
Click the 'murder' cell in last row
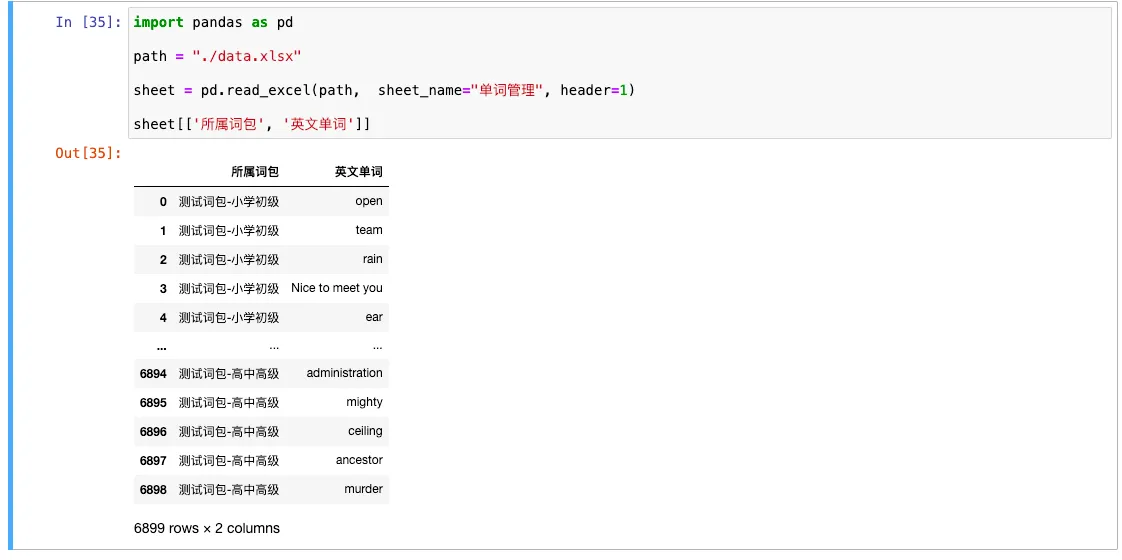363,489
